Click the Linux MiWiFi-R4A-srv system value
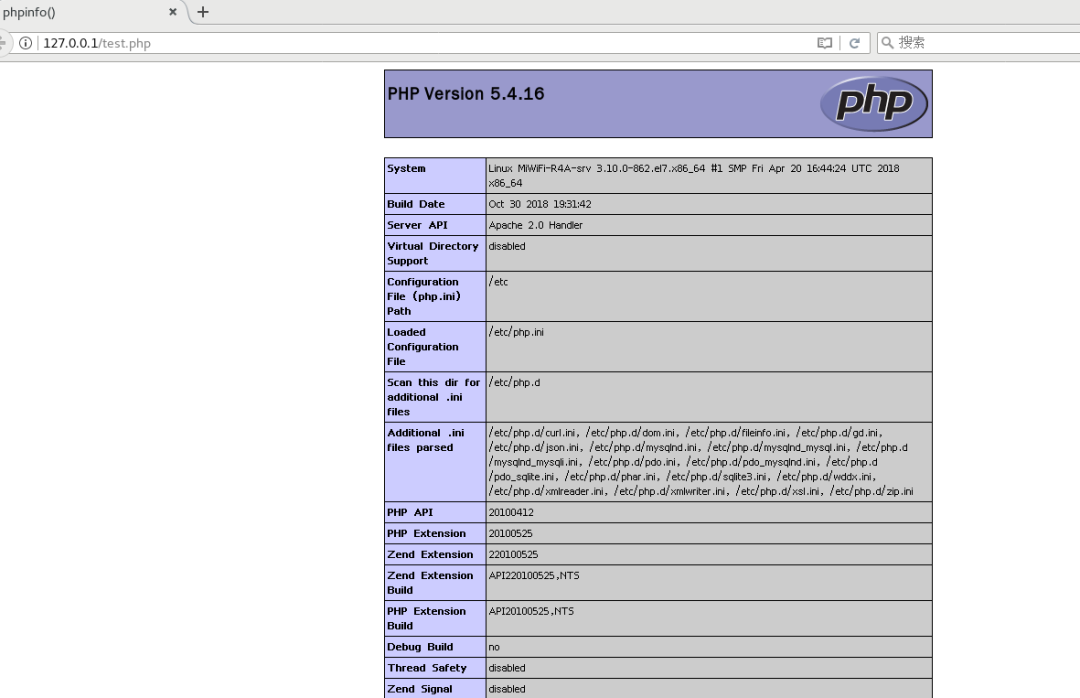This screenshot has height=698, width=1080. click(694, 176)
